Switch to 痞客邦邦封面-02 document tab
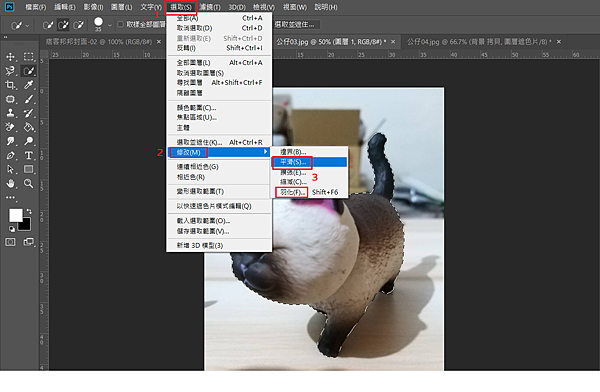 (99, 42)
